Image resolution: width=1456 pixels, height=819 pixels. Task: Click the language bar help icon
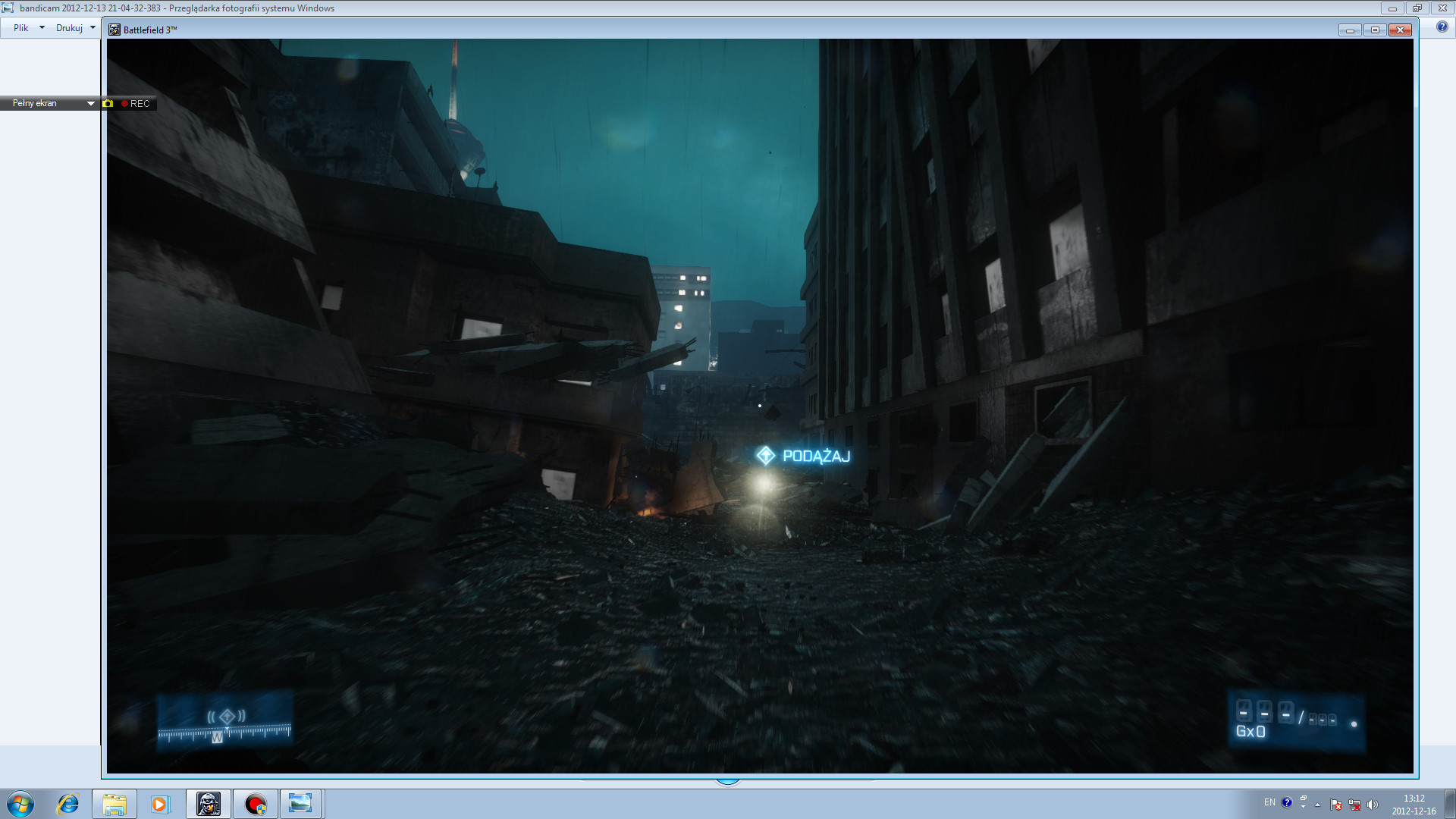[1287, 802]
